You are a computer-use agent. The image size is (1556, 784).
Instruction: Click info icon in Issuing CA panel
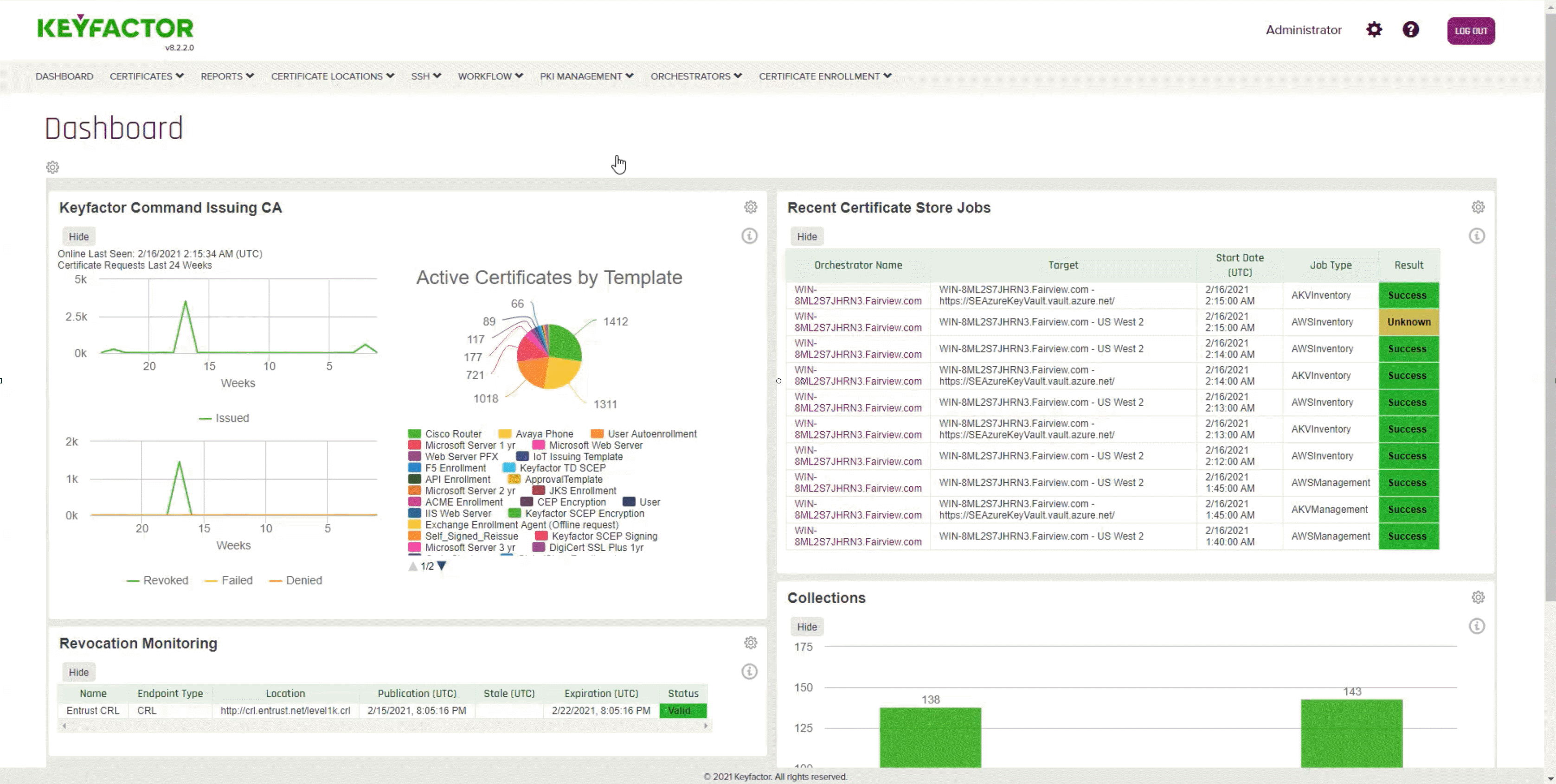pyautogui.click(x=749, y=236)
